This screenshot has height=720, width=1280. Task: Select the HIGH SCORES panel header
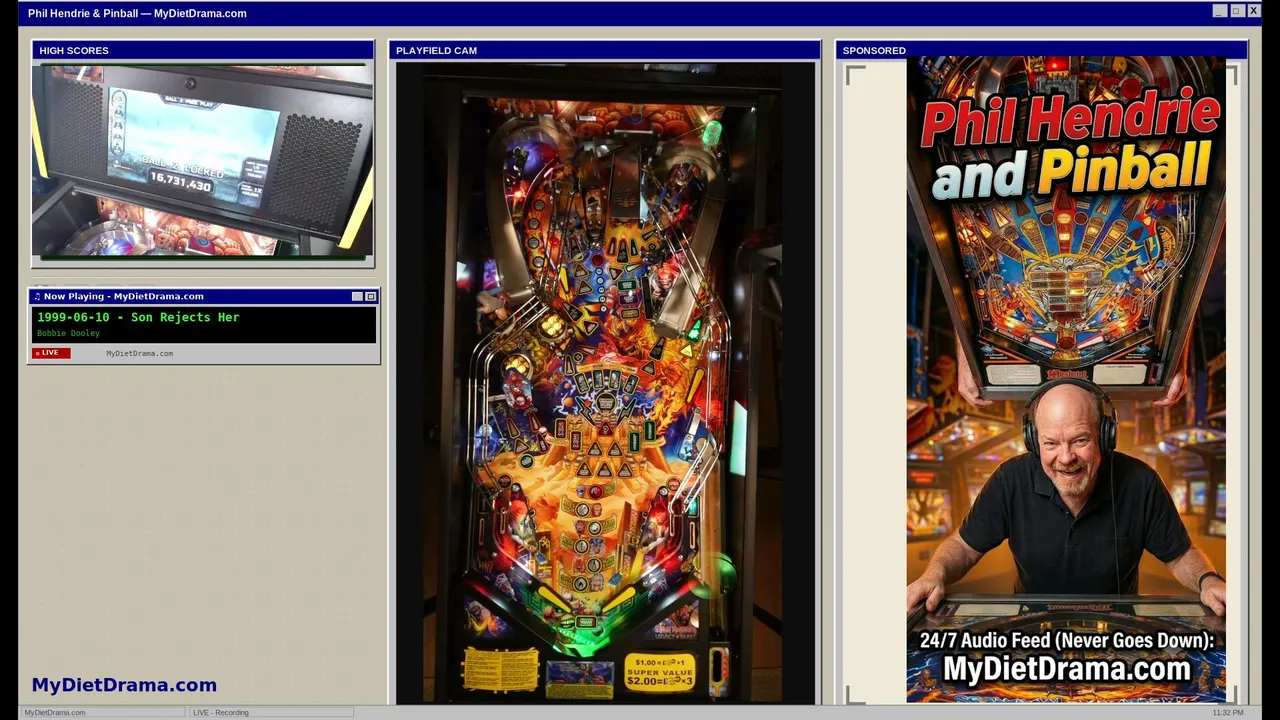(x=203, y=50)
